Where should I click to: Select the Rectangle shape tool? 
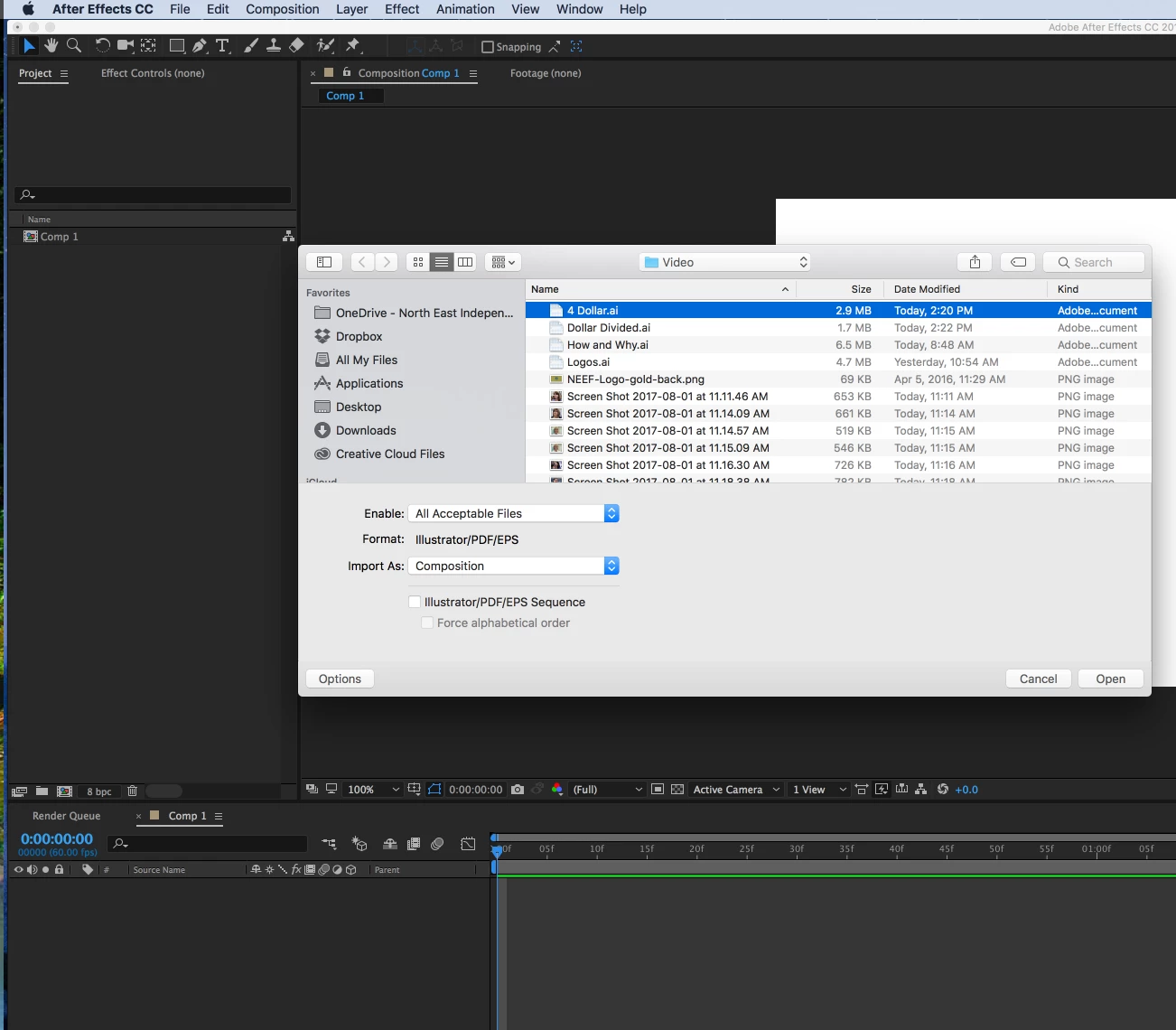coord(177,45)
